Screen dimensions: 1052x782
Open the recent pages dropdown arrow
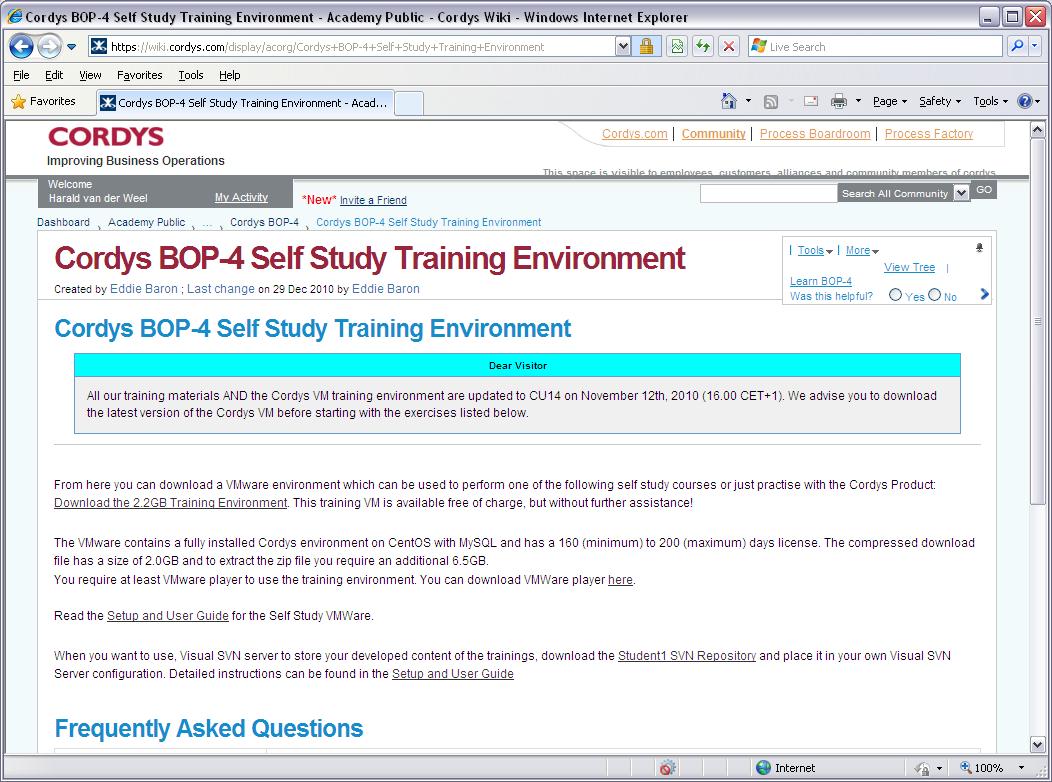click(x=72, y=47)
